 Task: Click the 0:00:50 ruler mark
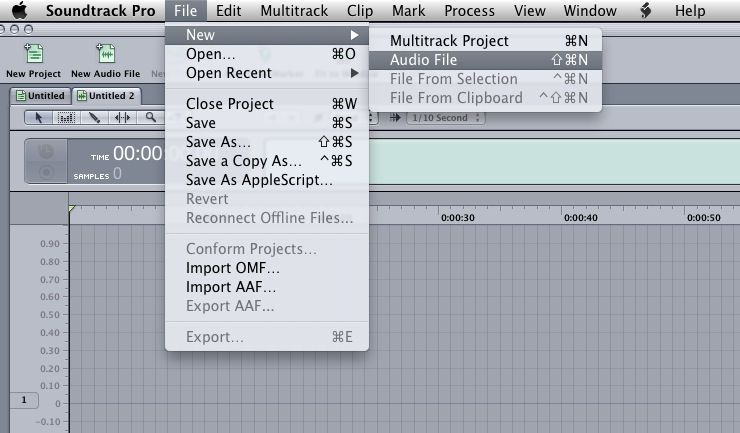(x=703, y=218)
